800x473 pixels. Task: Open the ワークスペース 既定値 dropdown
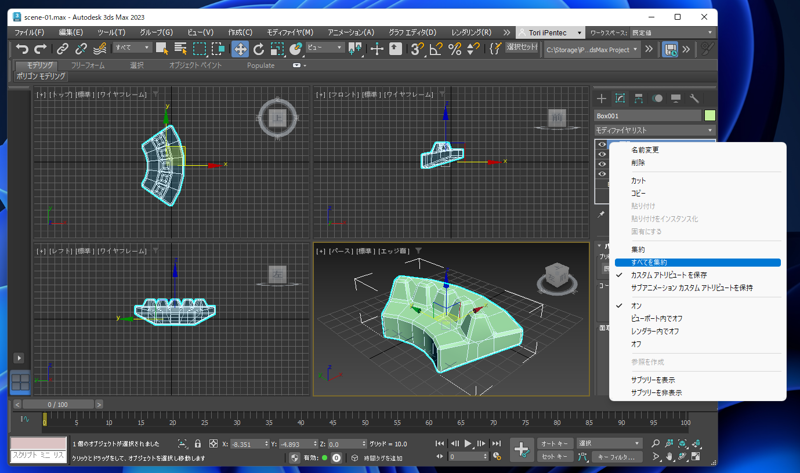click(x=672, y=33)
